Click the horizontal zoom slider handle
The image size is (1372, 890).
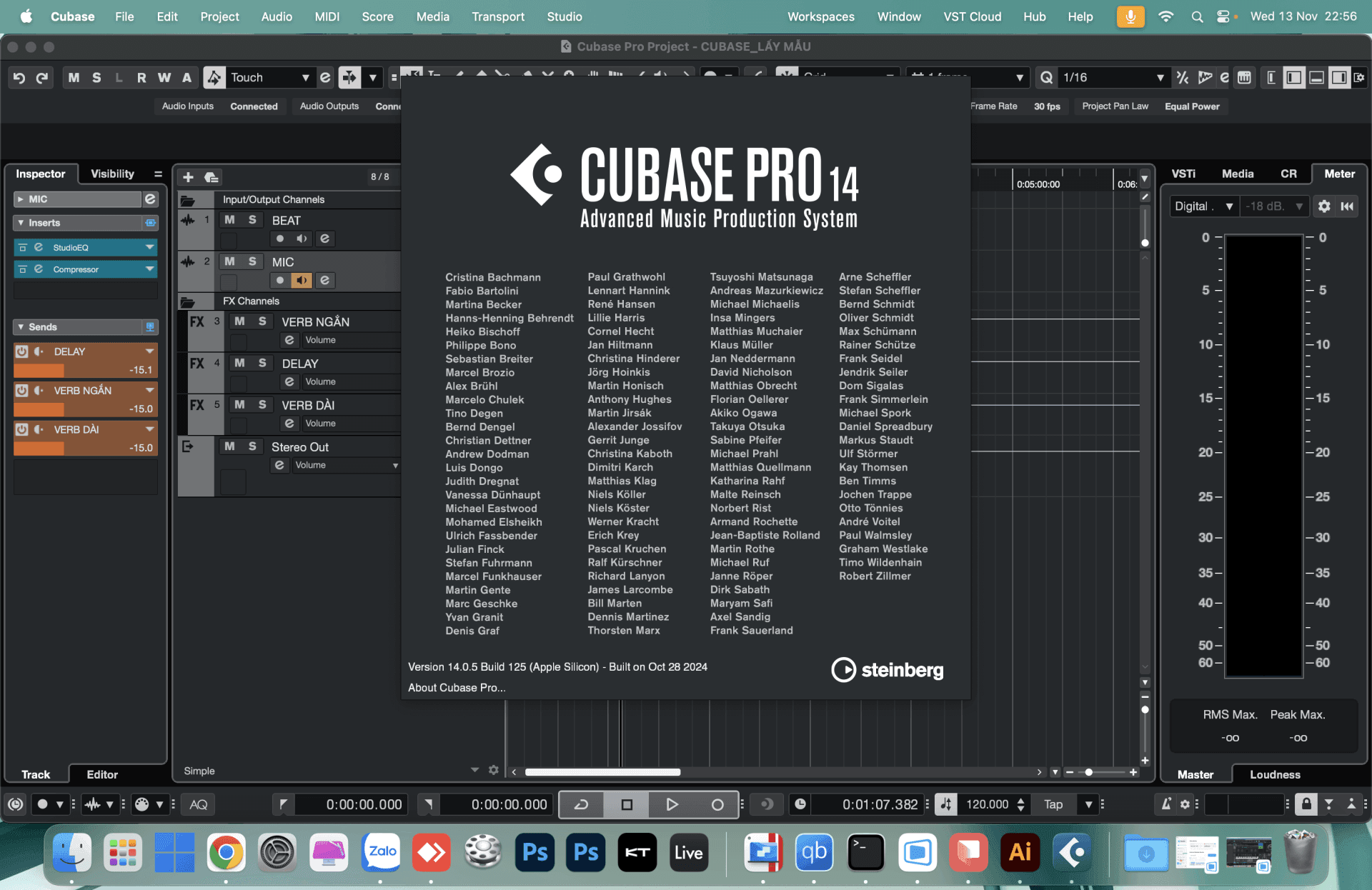pos(1088,772)
